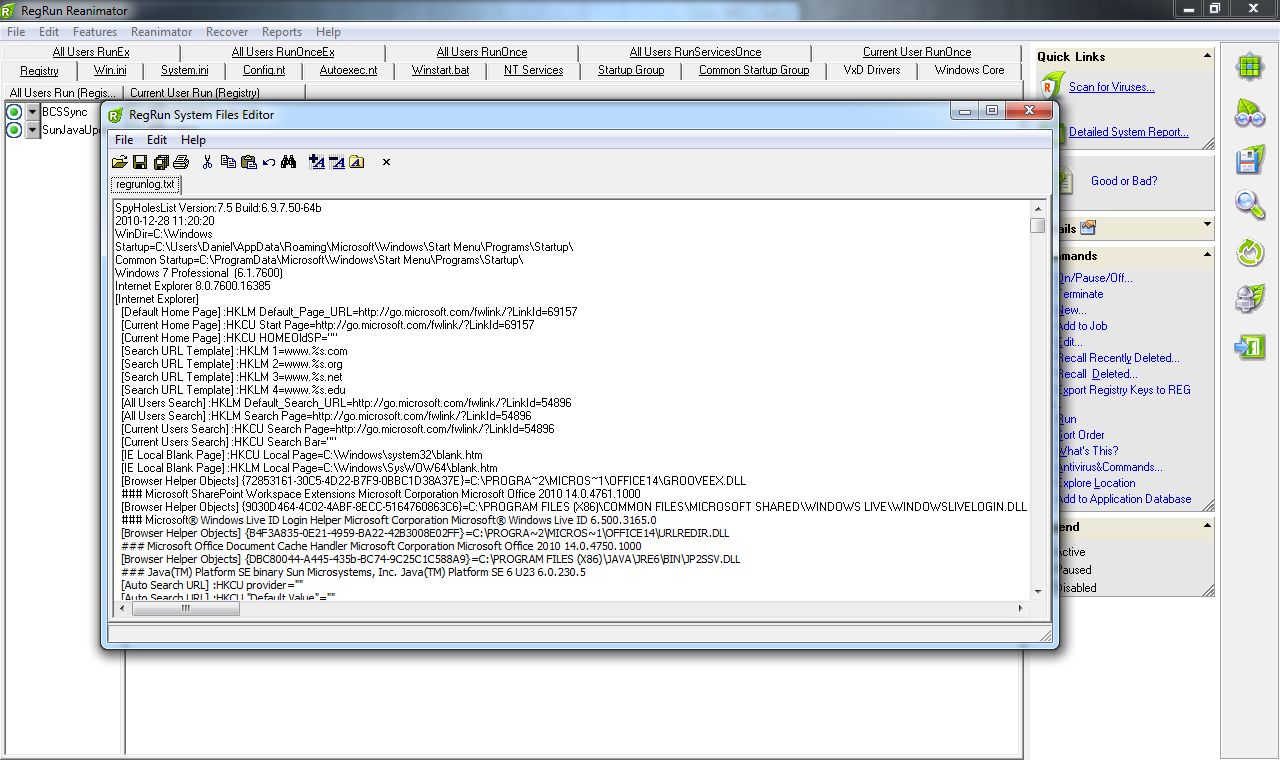Toggle the green status indicator for SunJavaUpdate

point(14,130)
